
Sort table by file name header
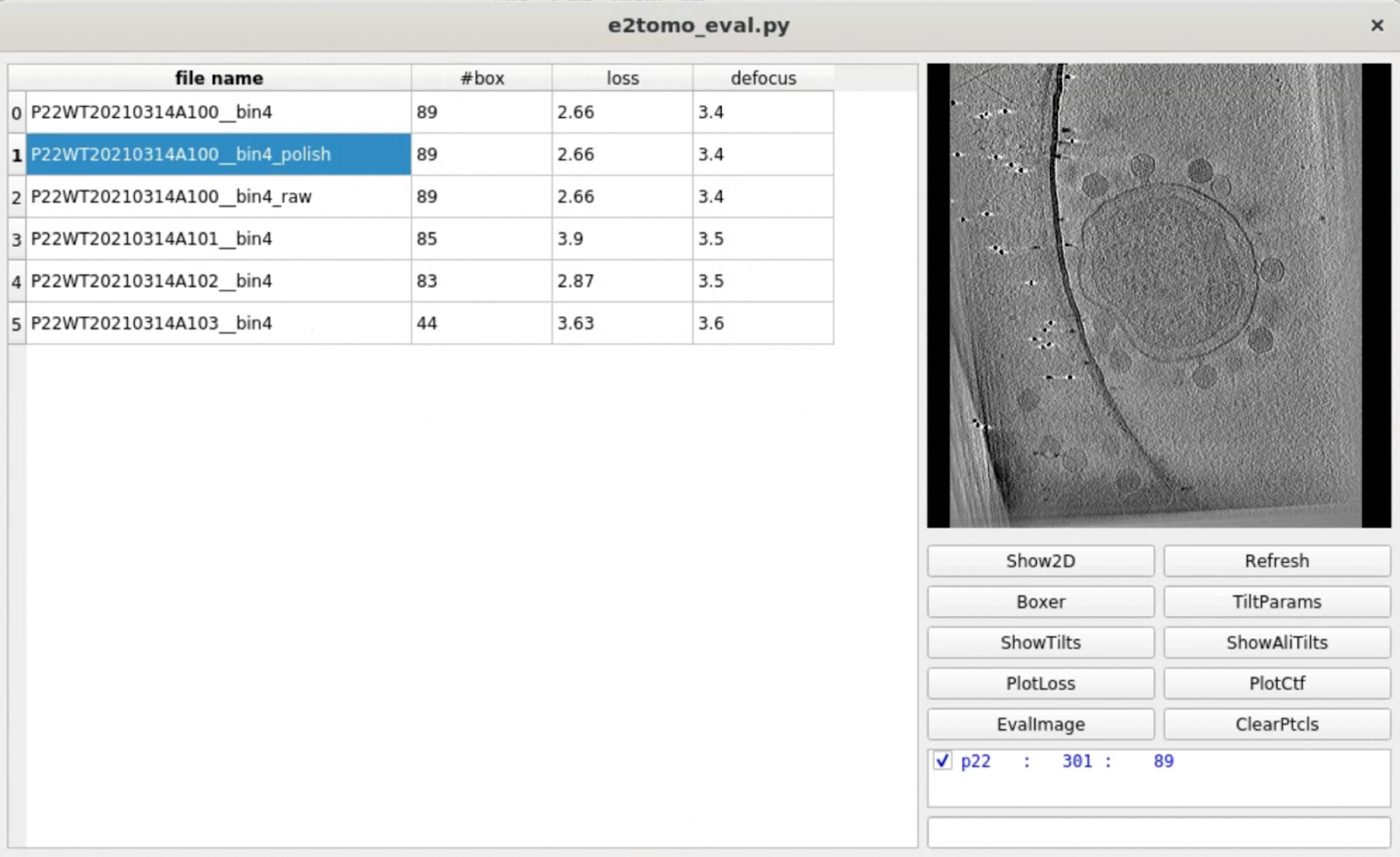point(219,78)
